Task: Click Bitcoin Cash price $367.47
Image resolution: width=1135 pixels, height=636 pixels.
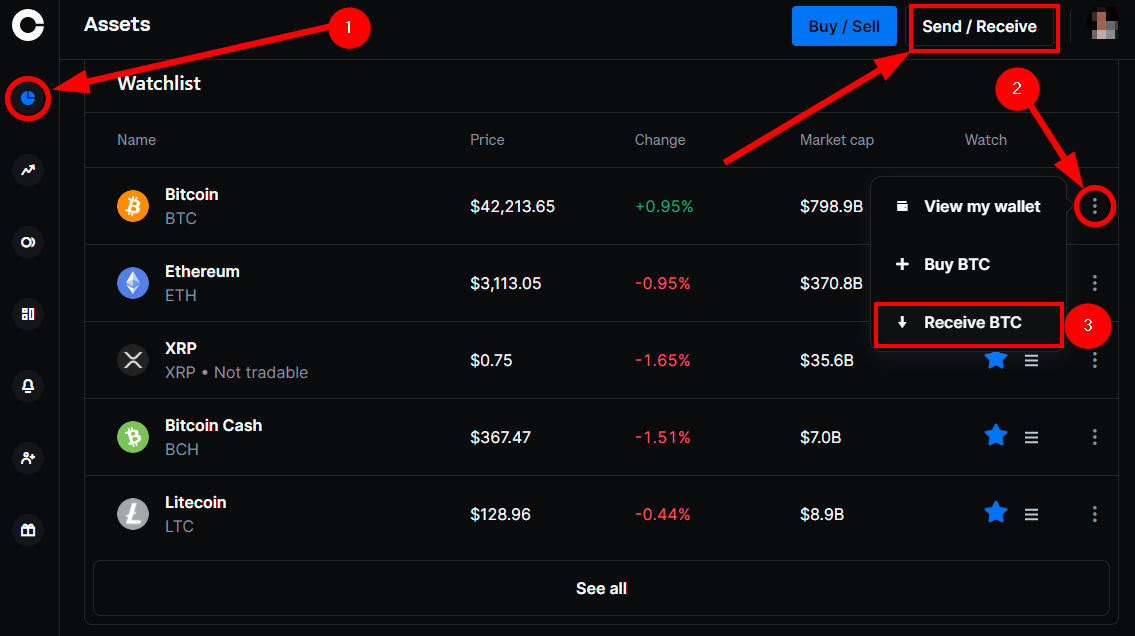Action: pos(500,437)
